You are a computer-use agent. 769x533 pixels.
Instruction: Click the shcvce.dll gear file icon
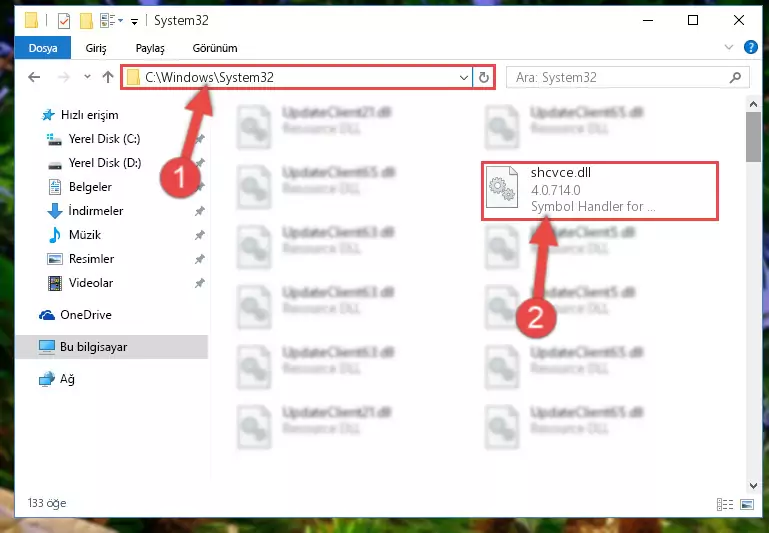pyautogui.click(x=502, y=187)
